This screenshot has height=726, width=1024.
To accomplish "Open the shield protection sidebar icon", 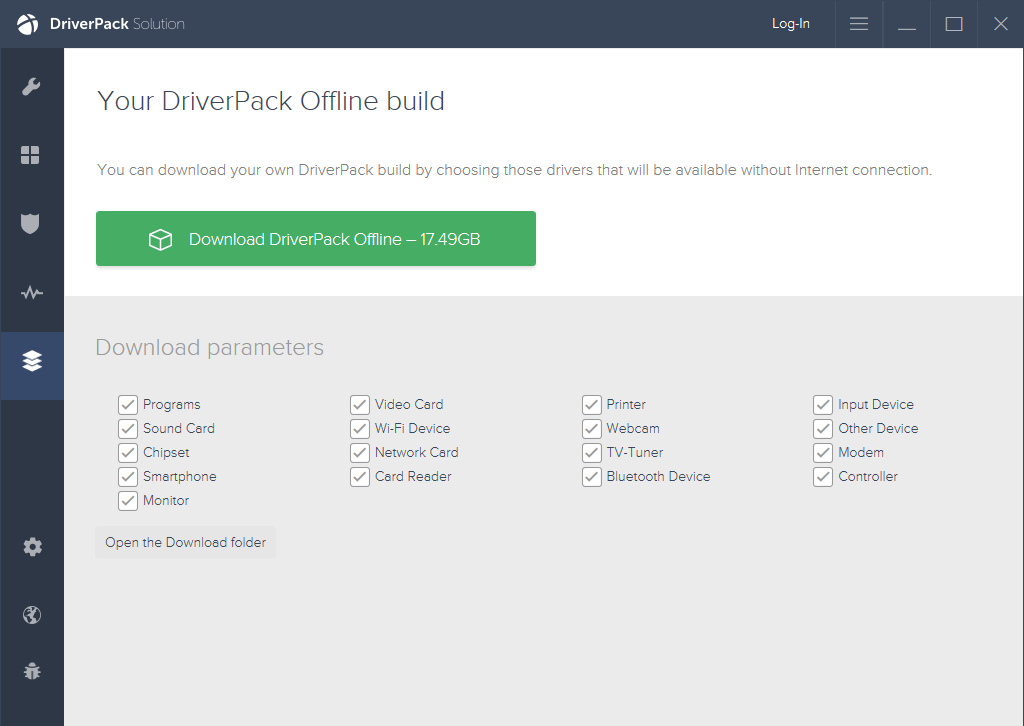I will point(30,223).
